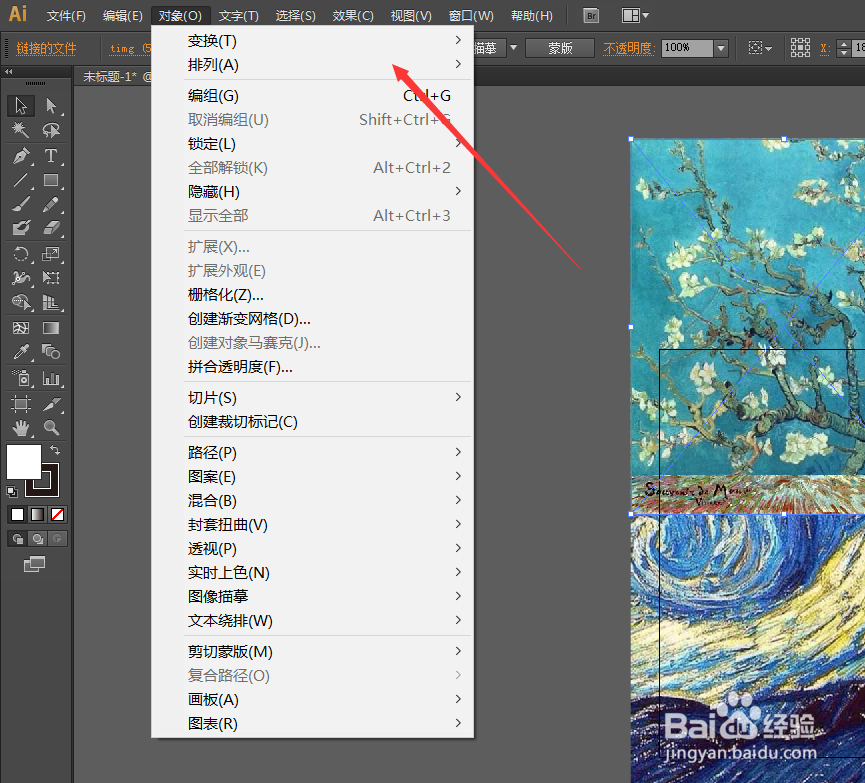Viewport: 865px width, 783px height.
Task: Select the Blend tool
Action: pos(51,351)
